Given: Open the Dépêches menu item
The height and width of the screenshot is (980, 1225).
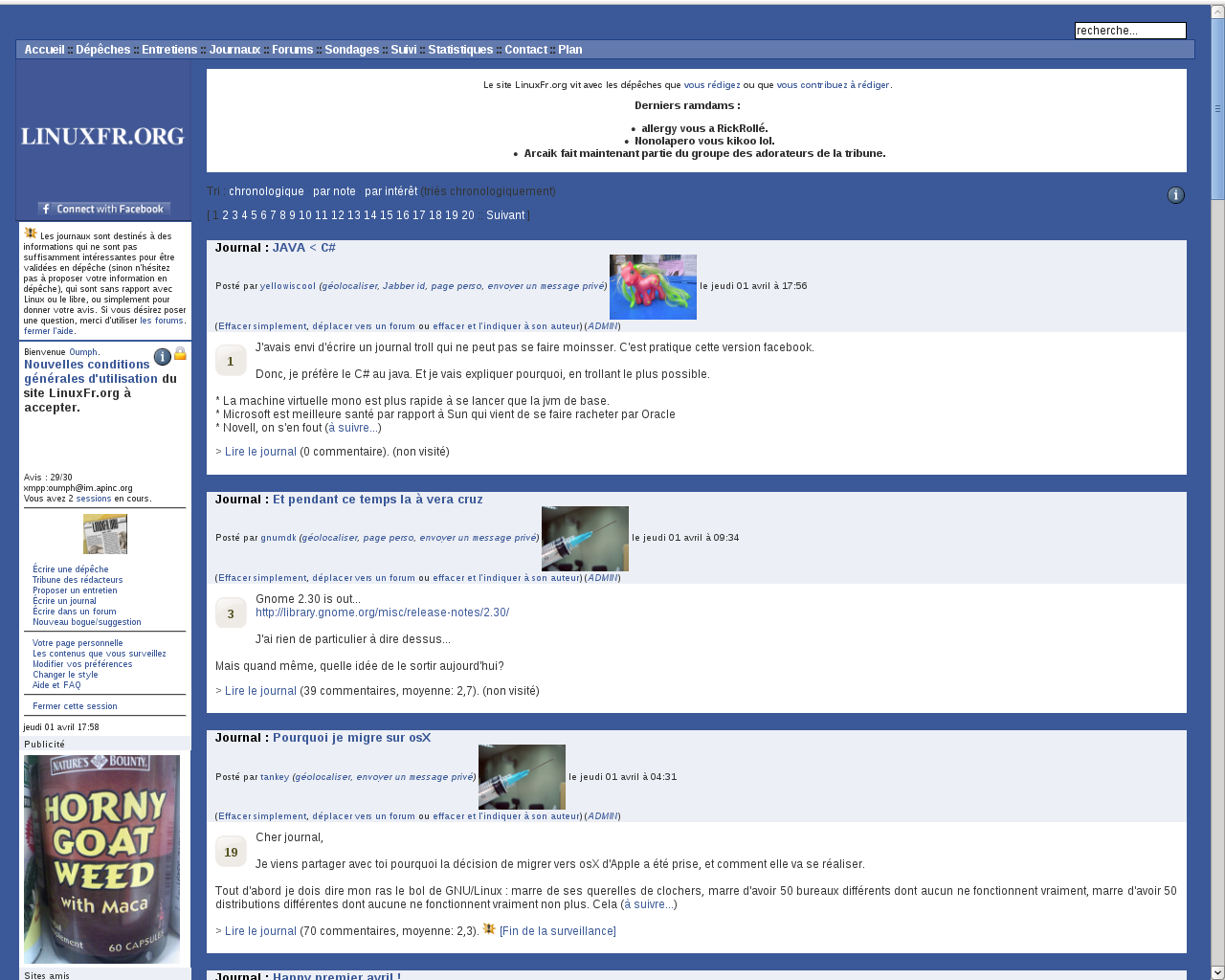Looking at the screenshot, I should coord(102,50).
